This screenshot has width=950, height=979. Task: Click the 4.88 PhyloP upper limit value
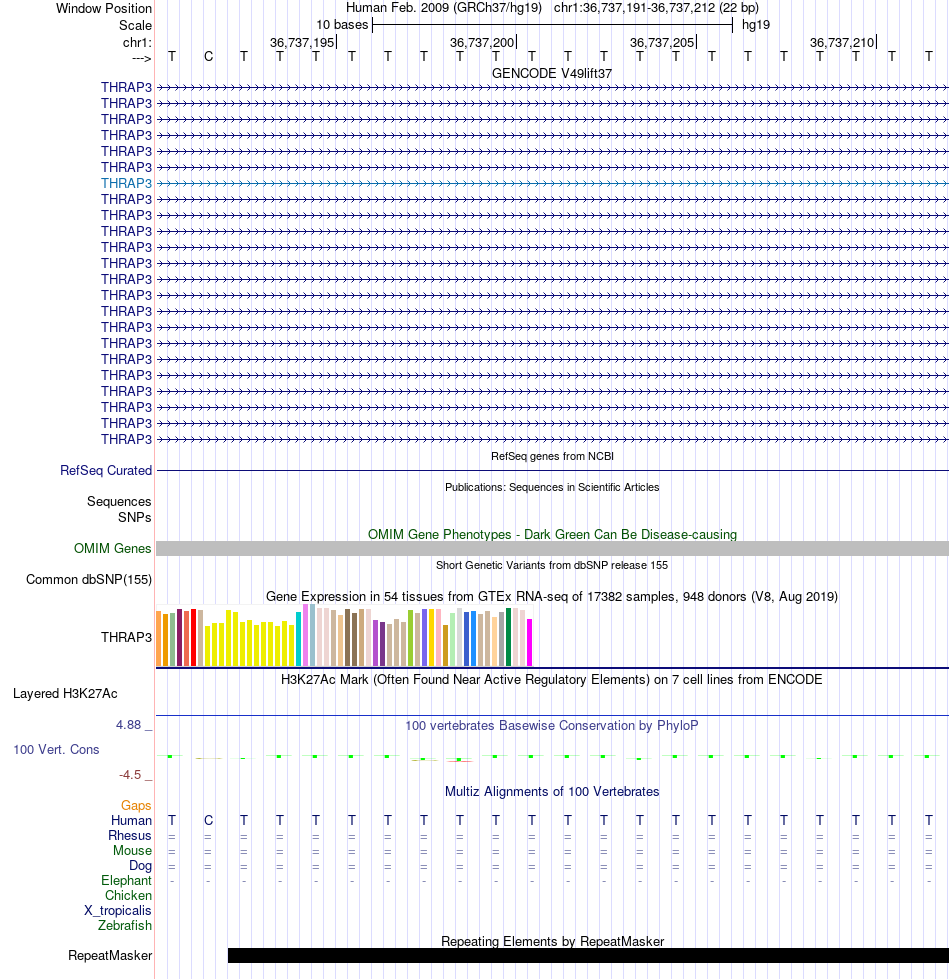(129, 725)
